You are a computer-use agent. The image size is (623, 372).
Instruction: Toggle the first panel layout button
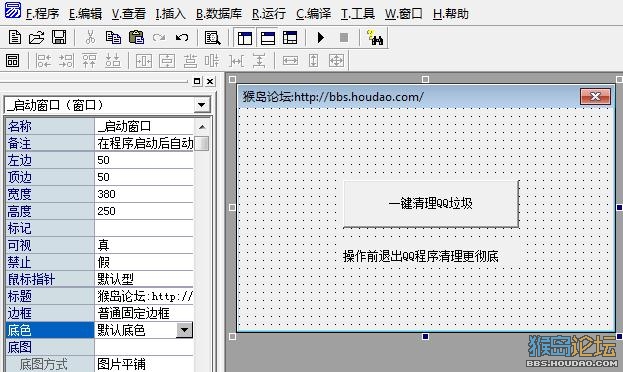245,38
